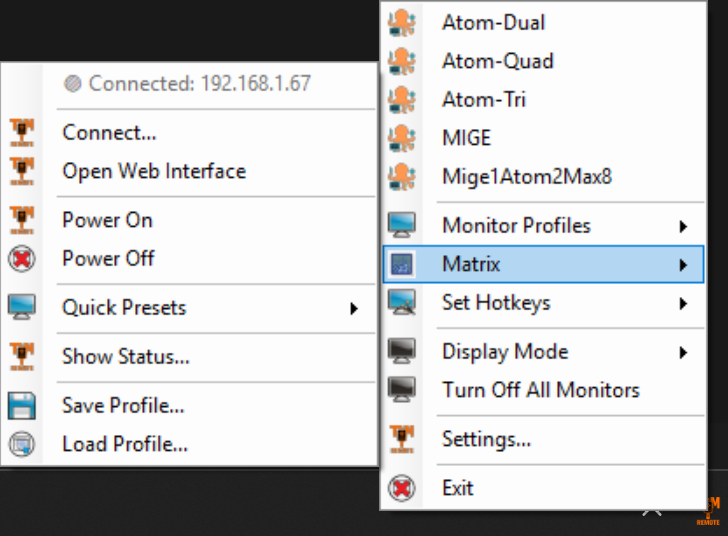Open Settings... from the tray menu
The width and height of the screenshot is (728, 536).
pos(543,439)
